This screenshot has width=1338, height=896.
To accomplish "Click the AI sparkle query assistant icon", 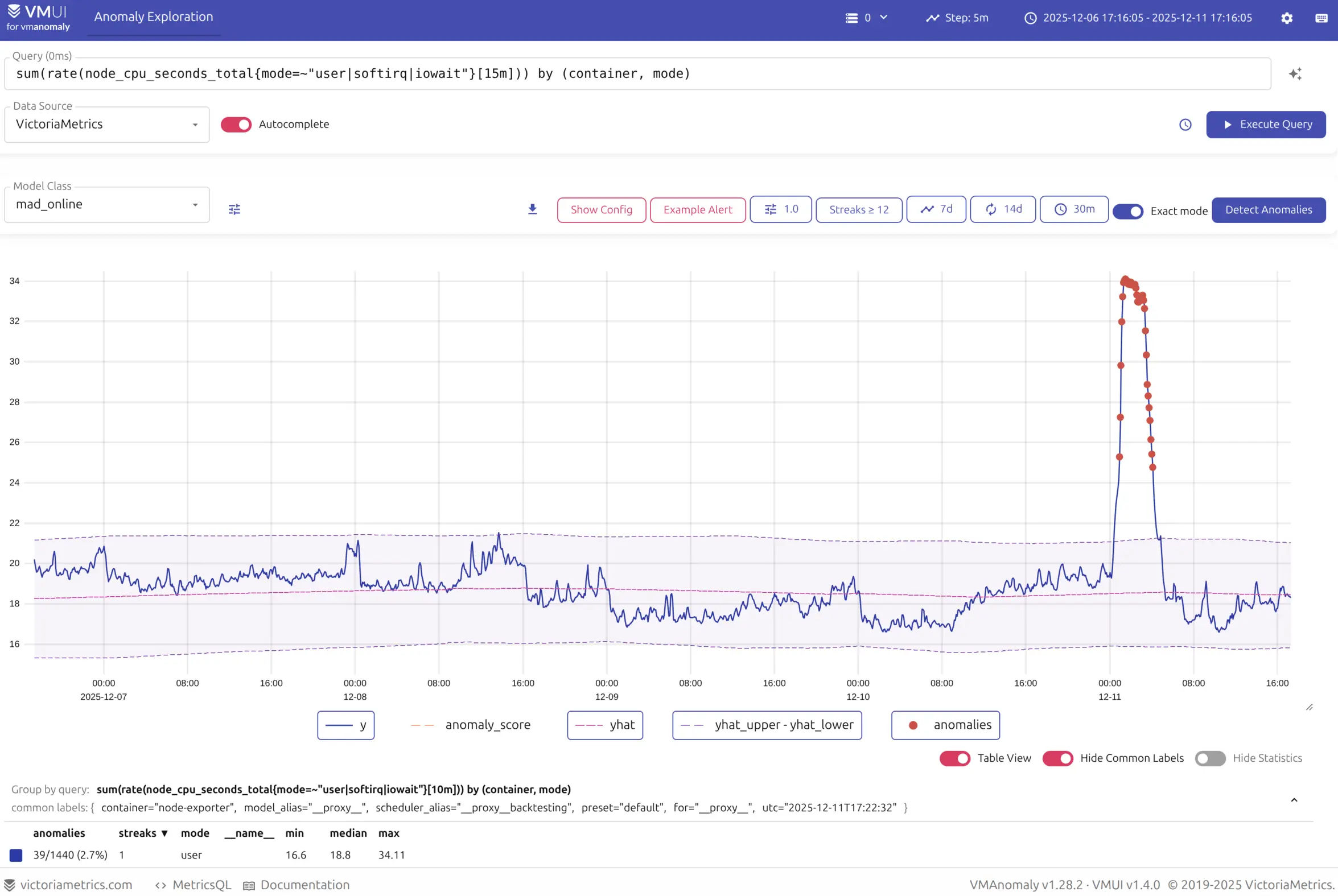I will [1295, 74].
